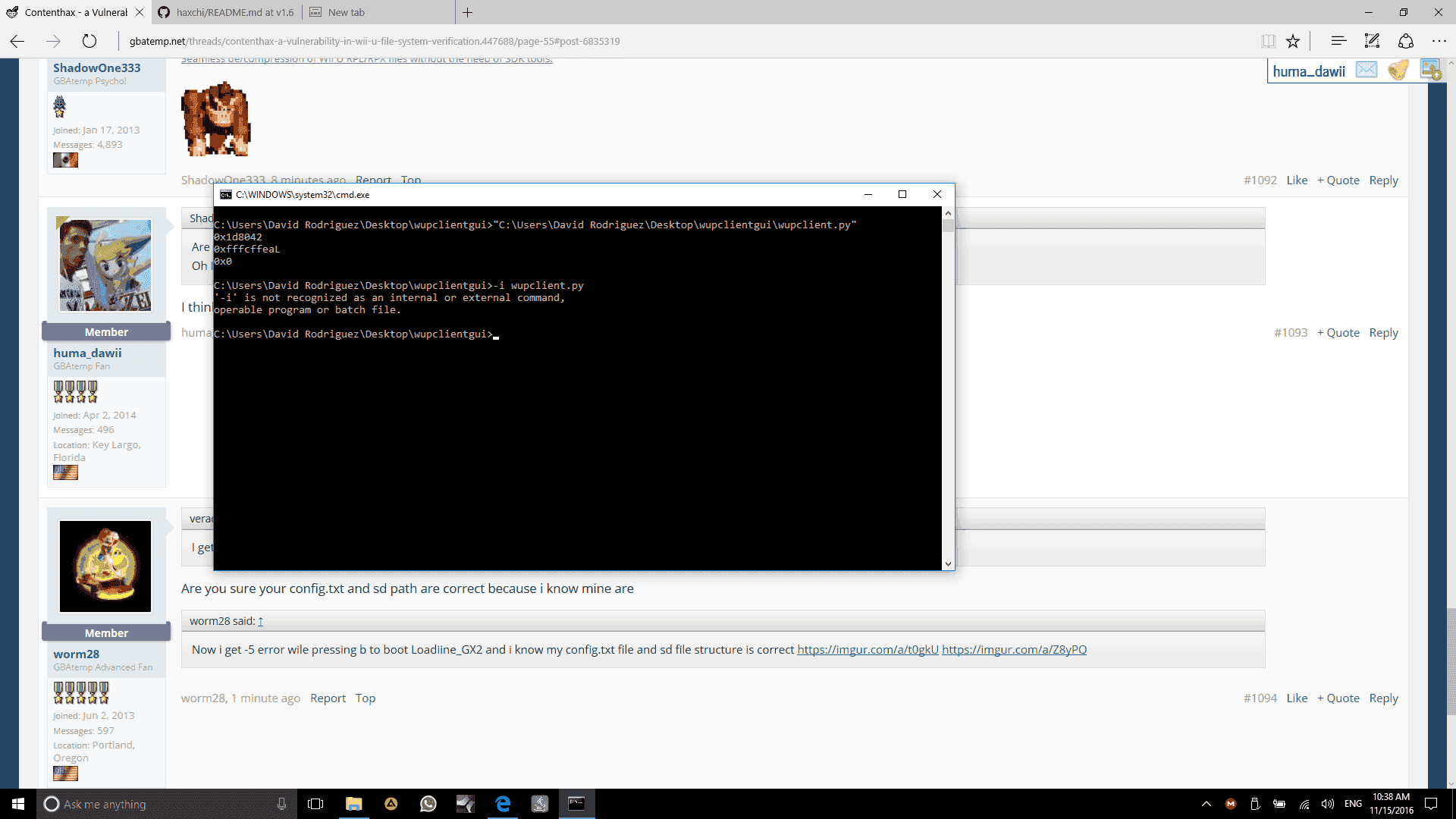Refresh the GBAtemp page
Viewport: 1456px width, 819px height.
tap(89, 41)
